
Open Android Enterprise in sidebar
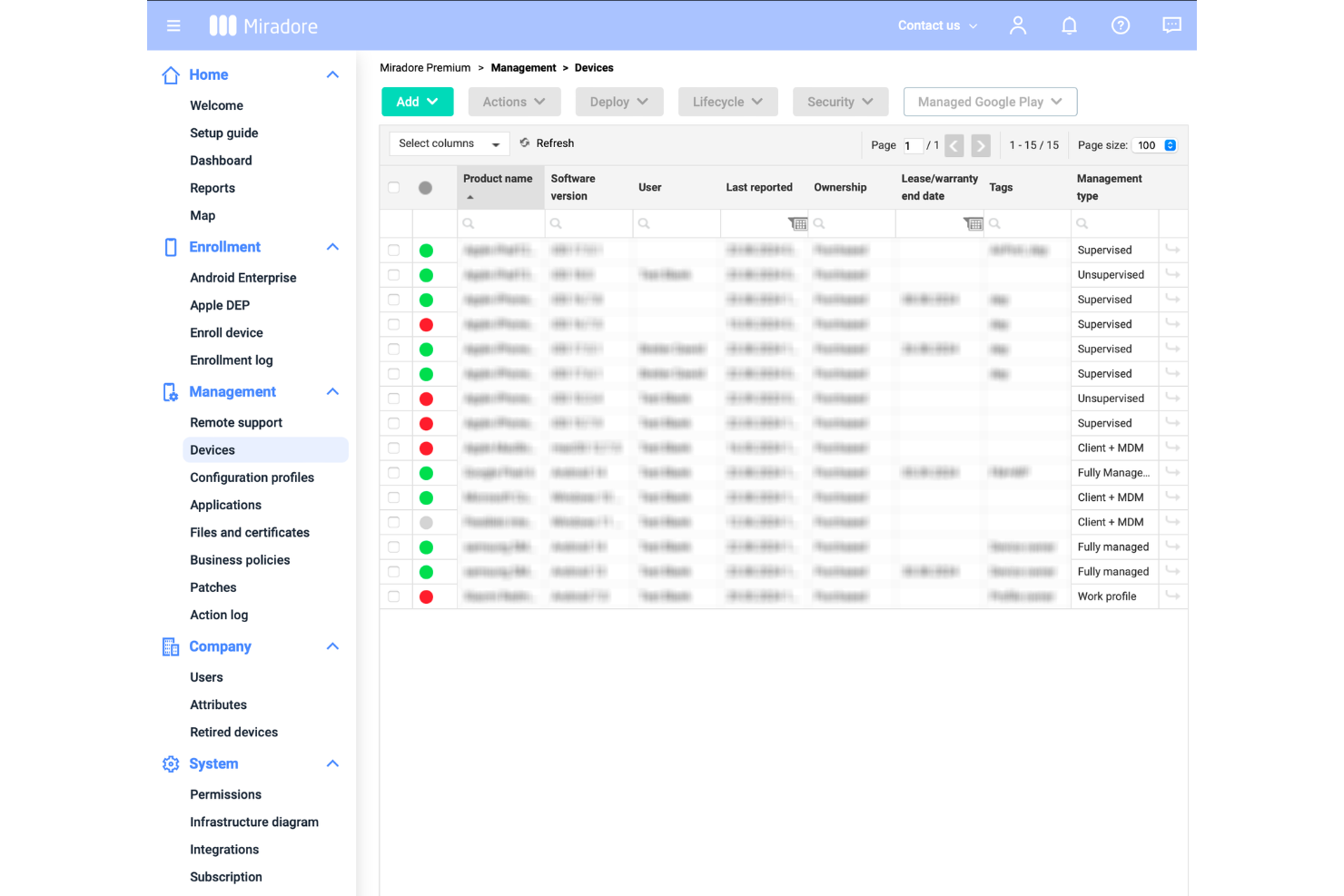point(242,278)
